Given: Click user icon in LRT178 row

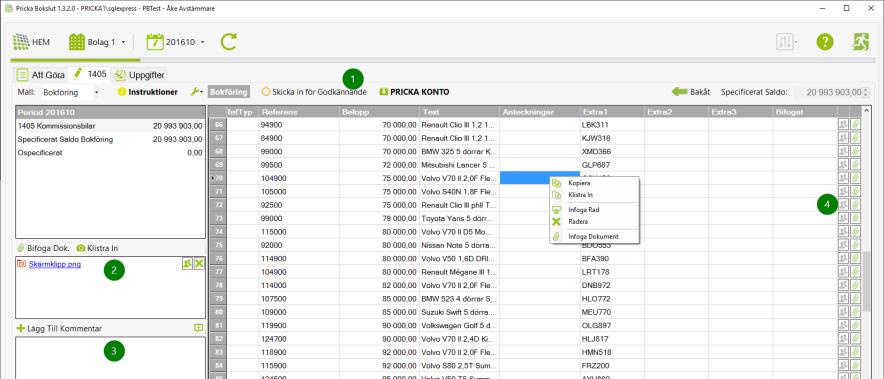Looking at the screenshot, I should [843, 272].
